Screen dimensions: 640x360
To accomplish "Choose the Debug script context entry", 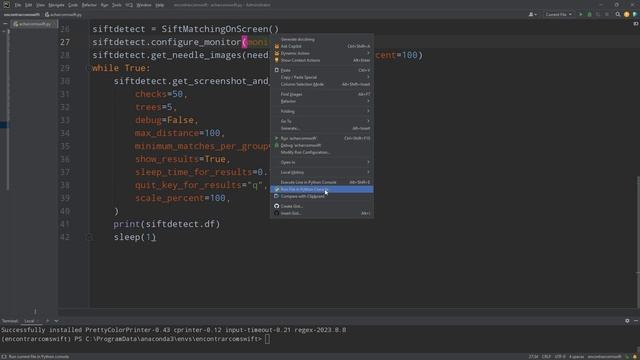I will 322,145.
